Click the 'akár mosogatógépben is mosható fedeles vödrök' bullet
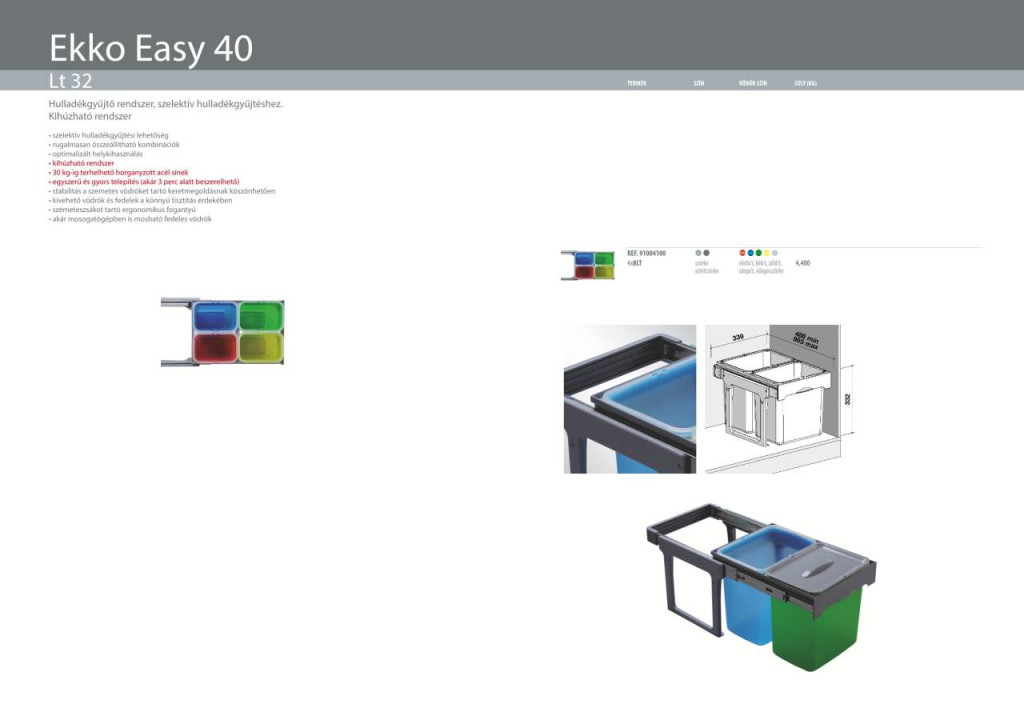The width and height of the screenshot is (1024, 724). (x=131, y=219)
